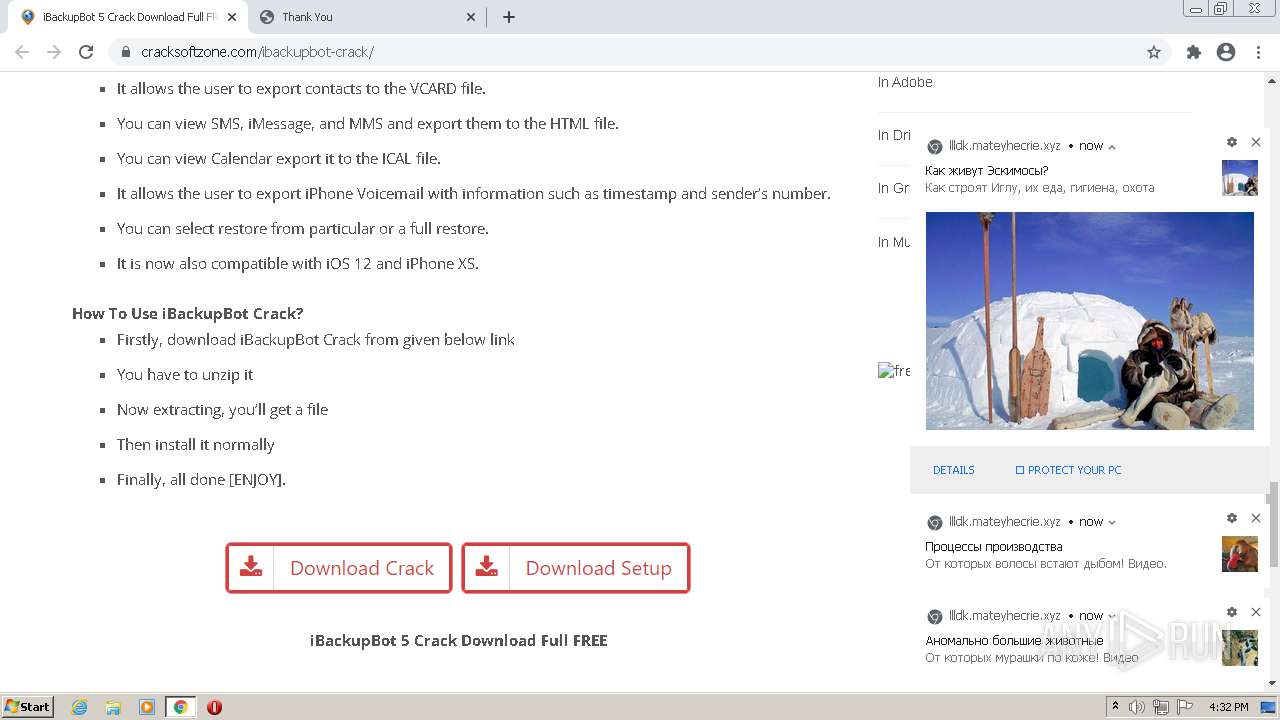Open the extensions puzzle icon
Screen dimensions: 1280x720
coord(1194,52)
